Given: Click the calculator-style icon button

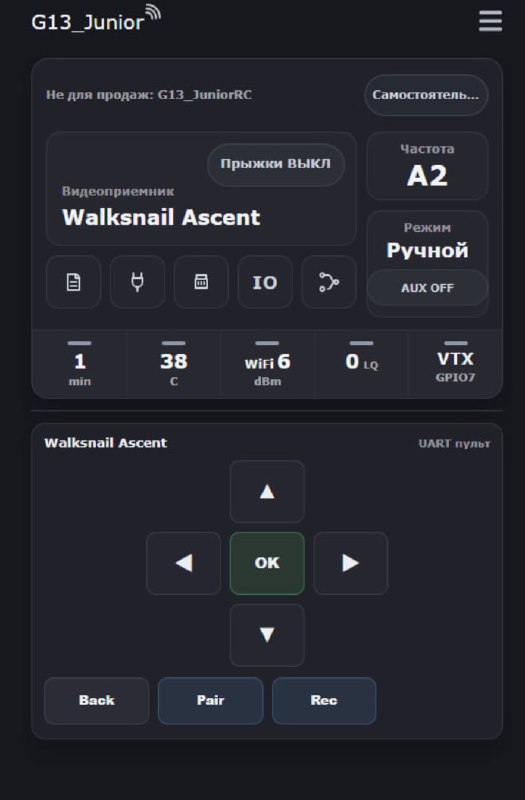Looking at the screenshot, I should click(x=201, y=282).
